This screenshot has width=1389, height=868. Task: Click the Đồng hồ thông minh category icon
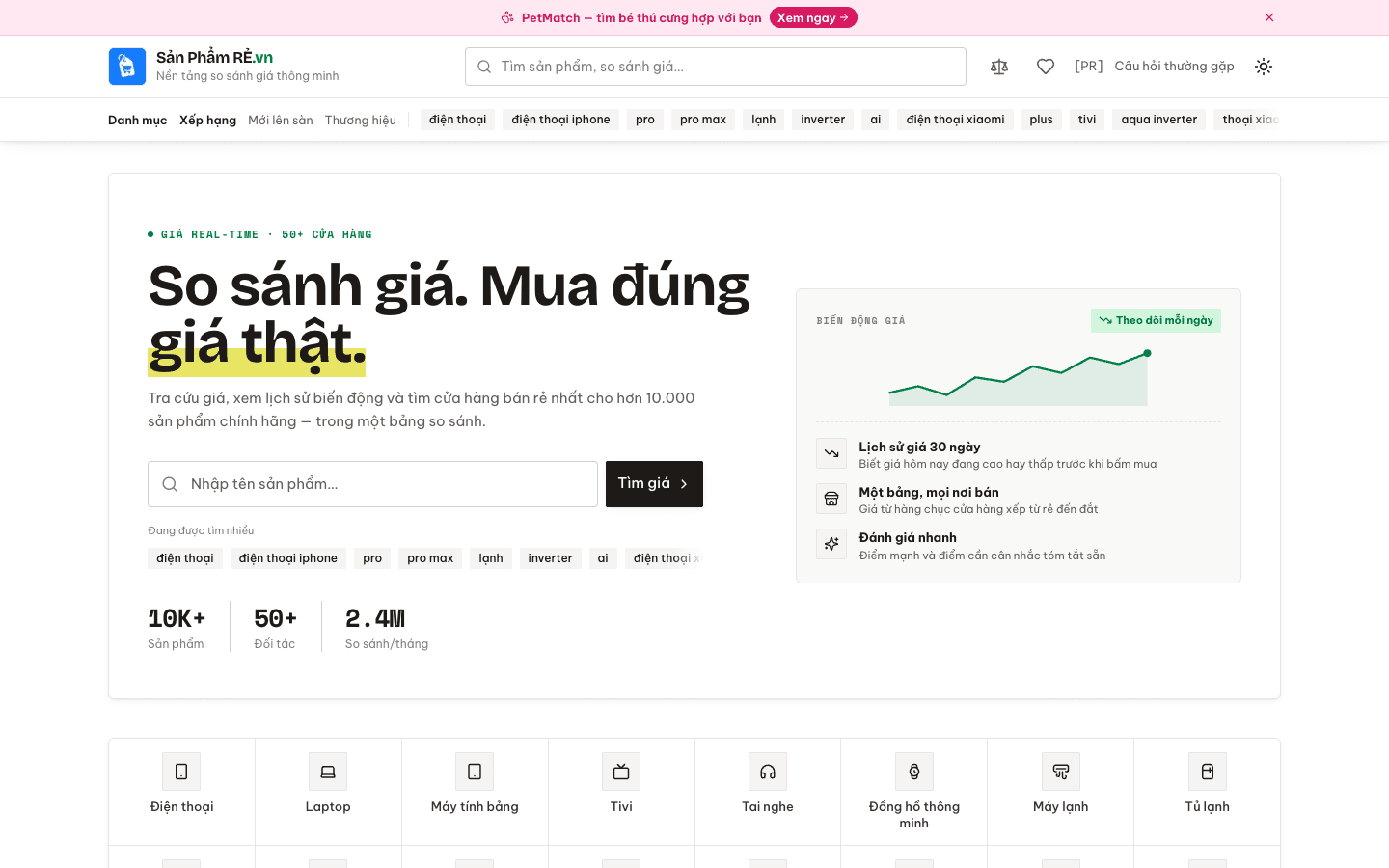pyautogui.click(x=914, y=772)
